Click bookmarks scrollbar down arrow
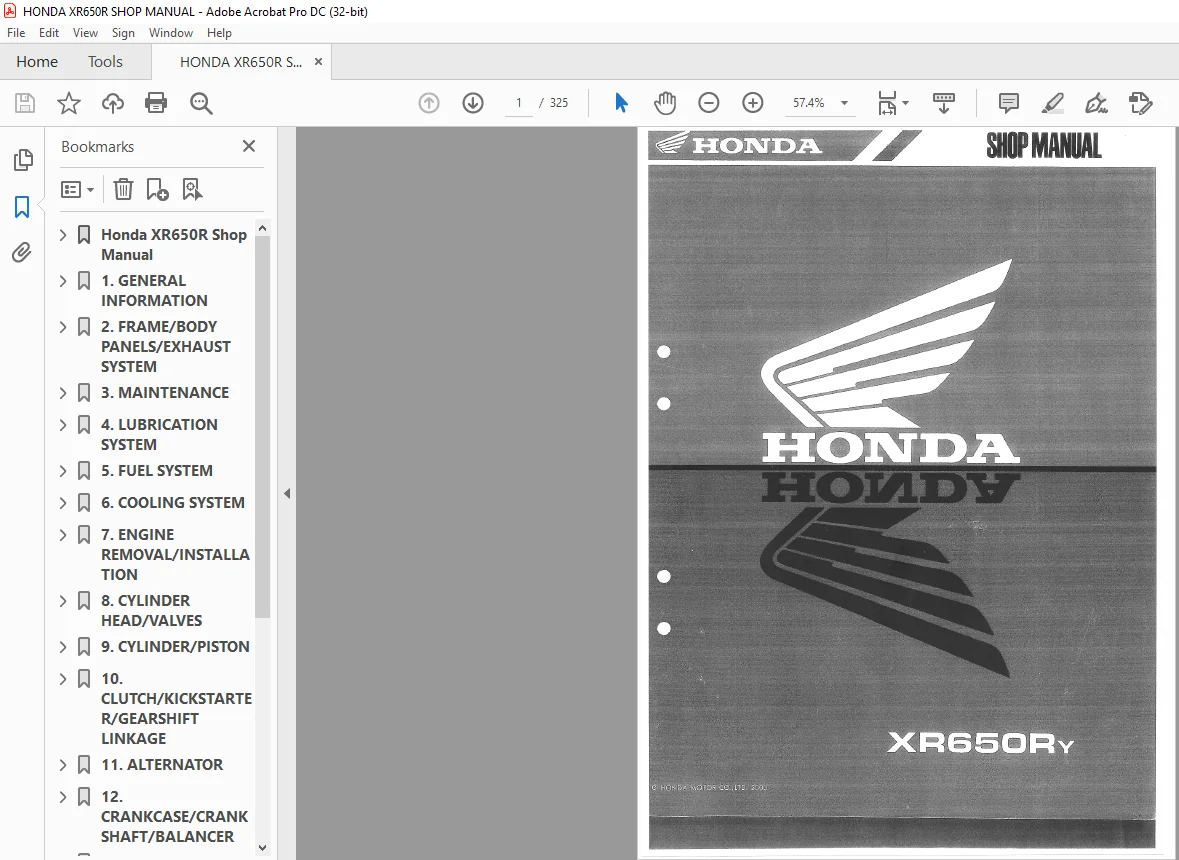This screenshot has width=1179, height=860. (262, 847)
